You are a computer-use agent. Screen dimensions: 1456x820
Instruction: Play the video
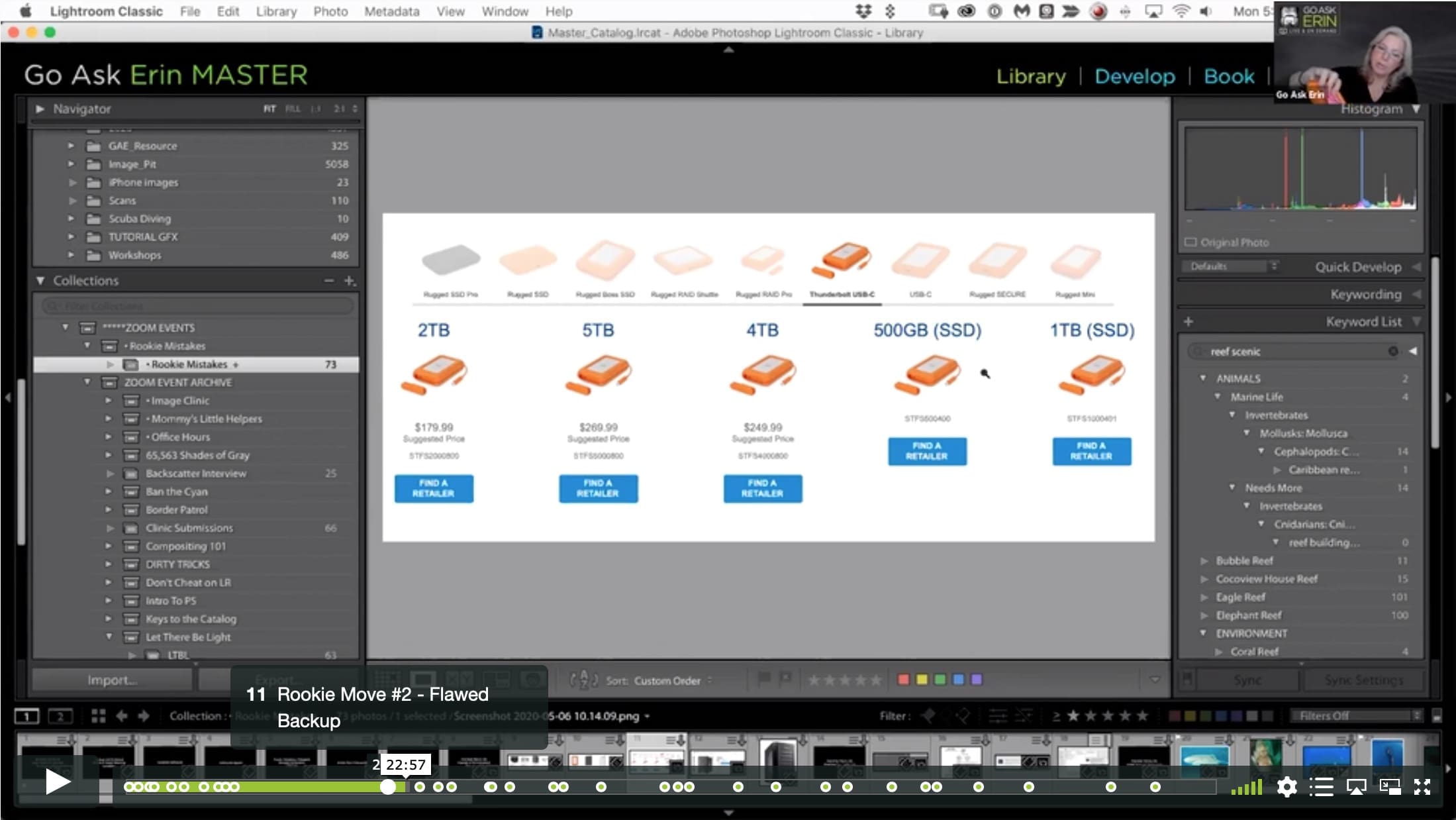[x=58, y=782]
